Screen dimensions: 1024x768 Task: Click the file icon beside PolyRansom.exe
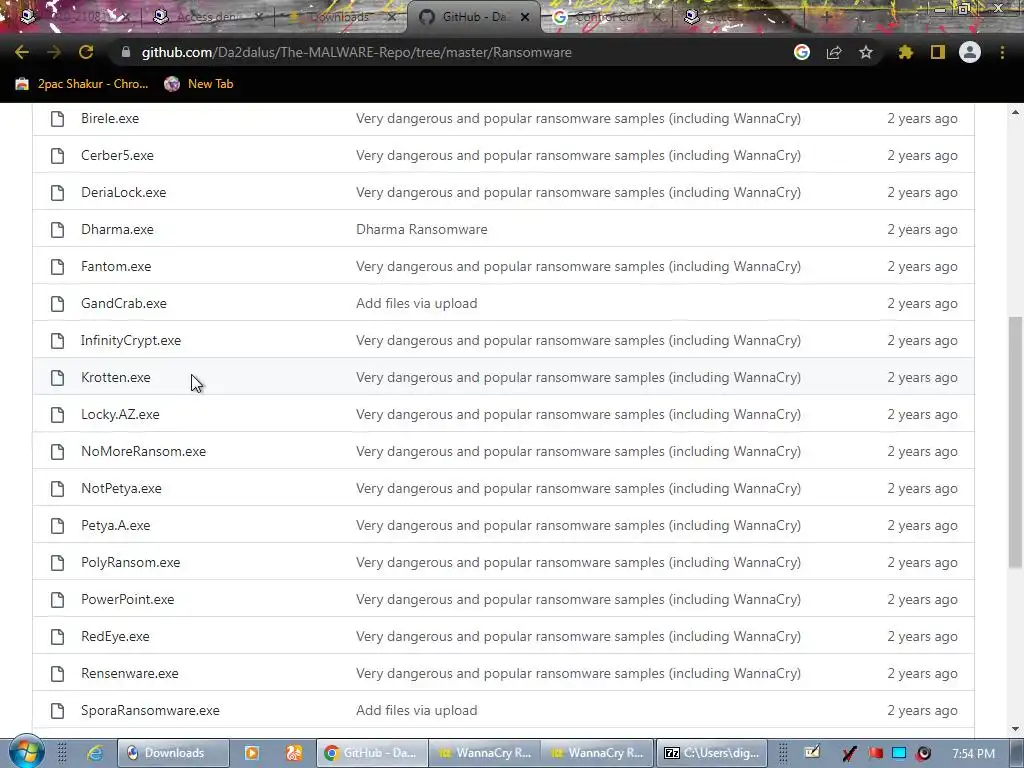(x=57, y=562)
